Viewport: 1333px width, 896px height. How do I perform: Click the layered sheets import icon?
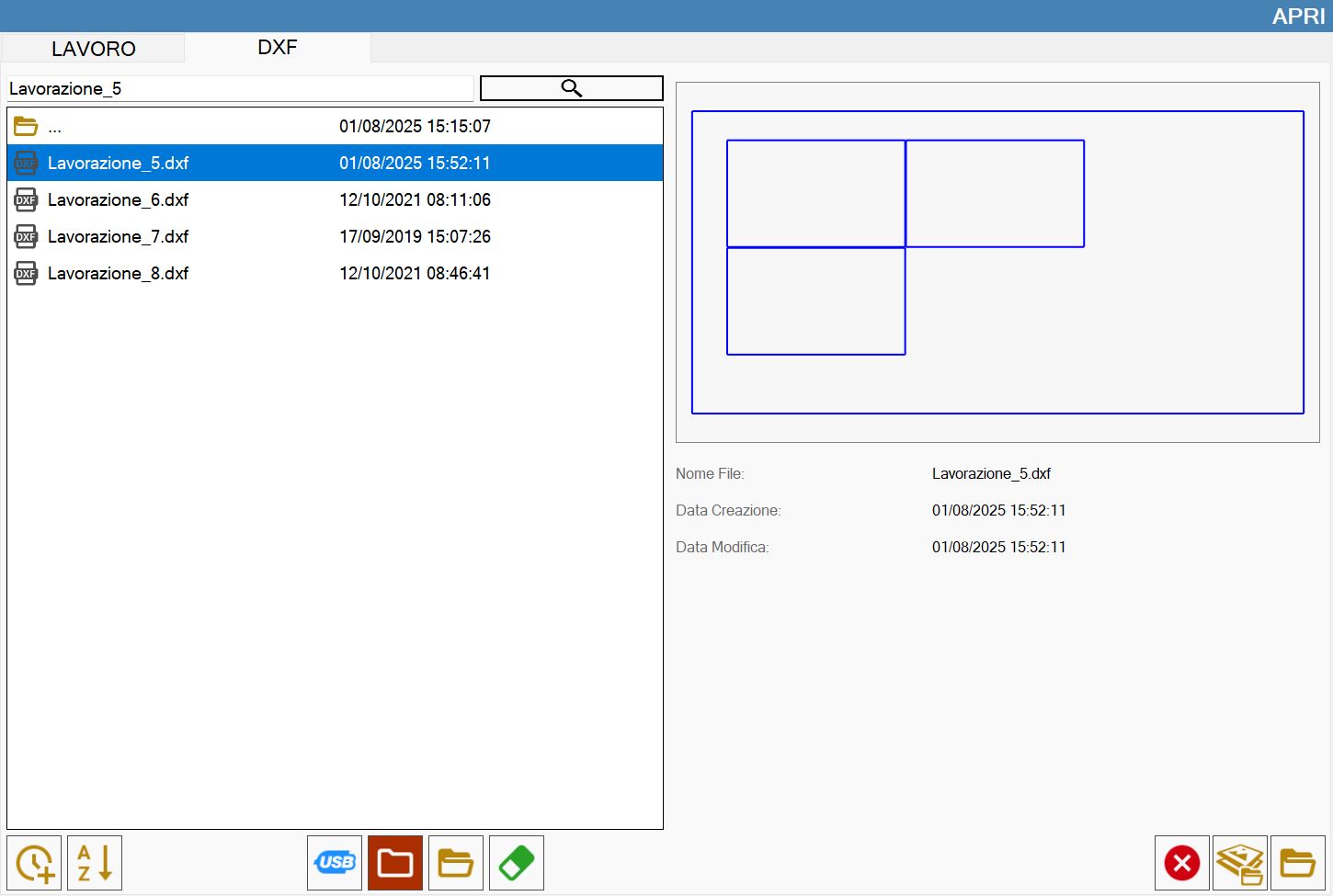pos(1240,863)
